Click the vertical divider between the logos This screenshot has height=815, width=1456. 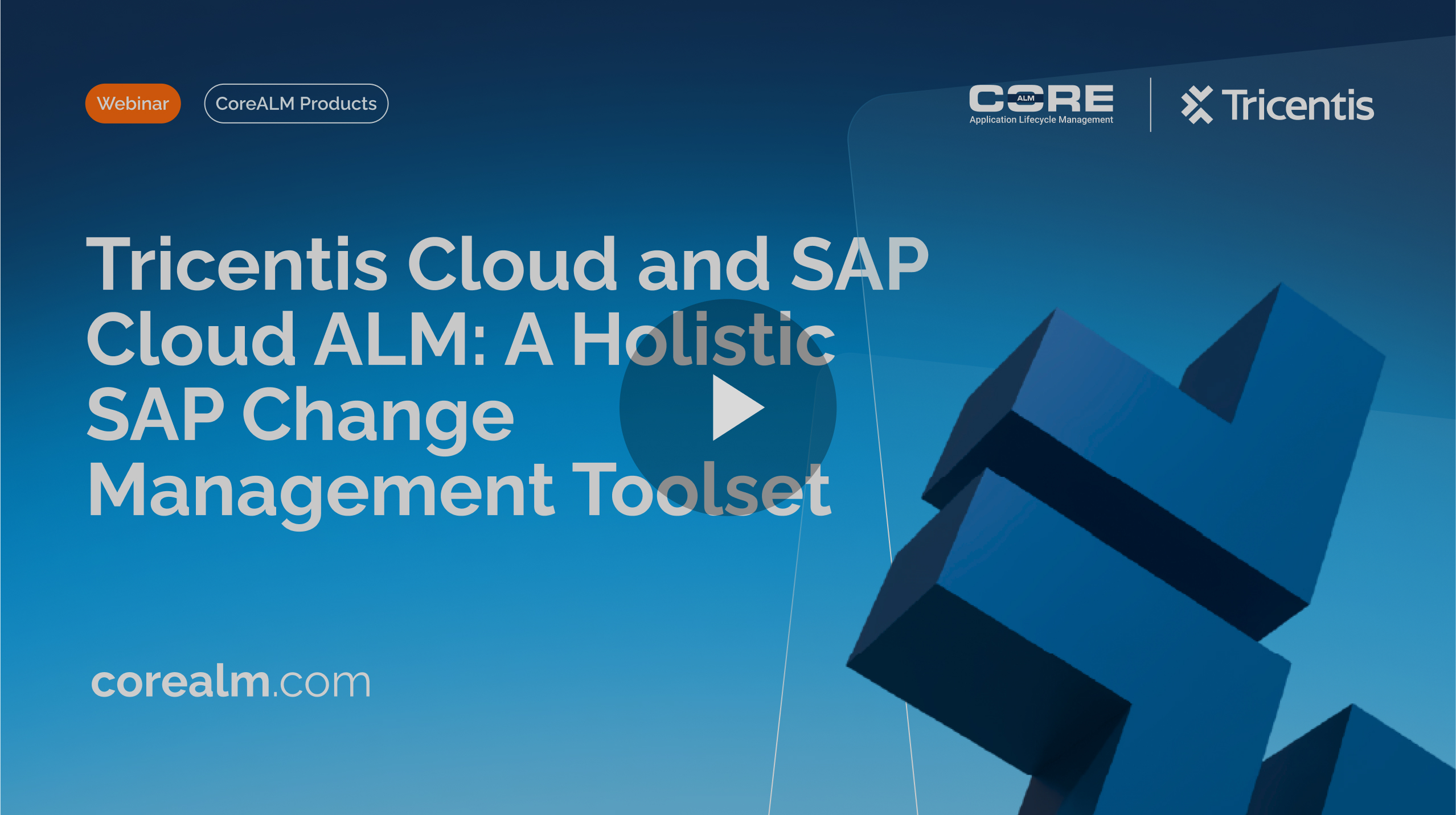pos(1150,105)
